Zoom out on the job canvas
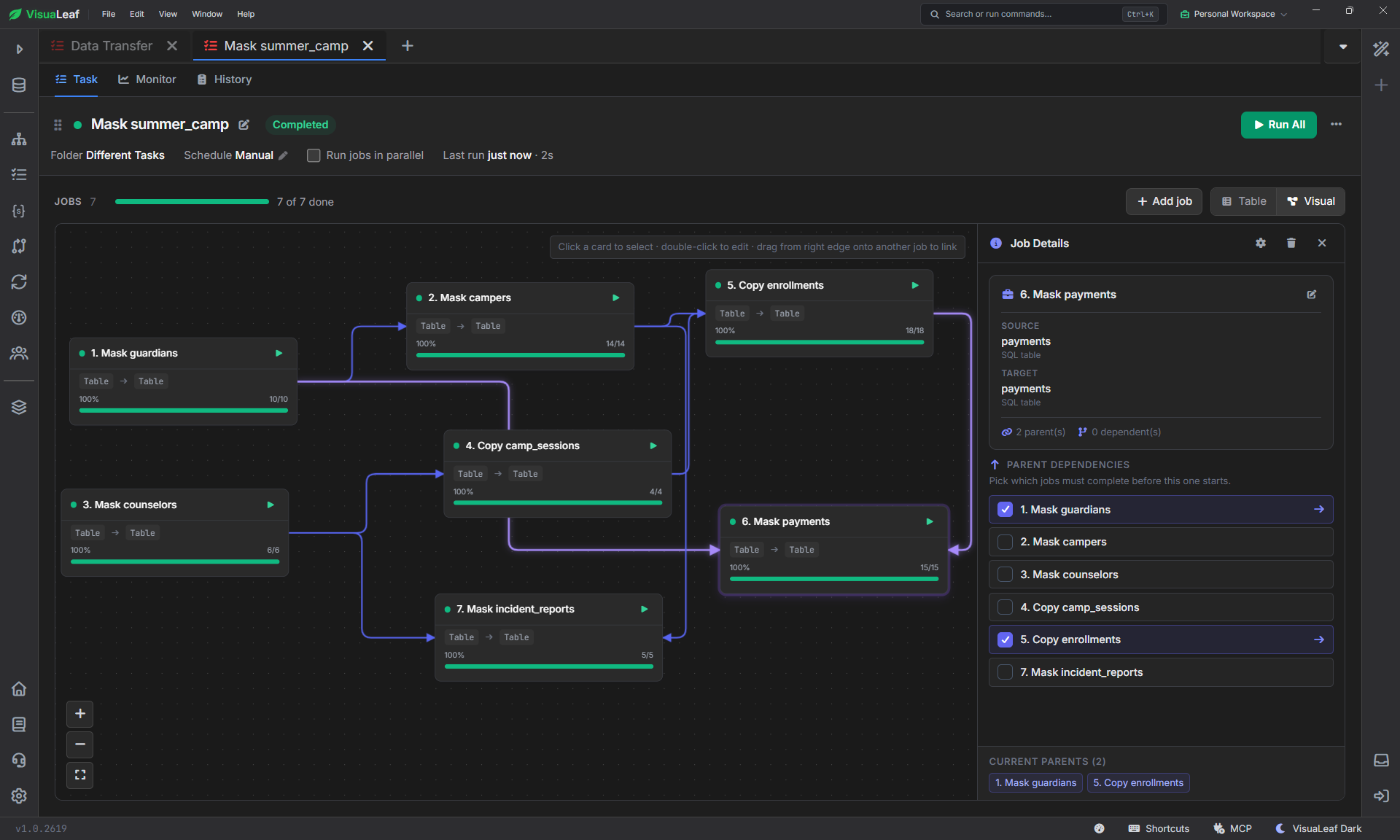 [x=80, y=744]
